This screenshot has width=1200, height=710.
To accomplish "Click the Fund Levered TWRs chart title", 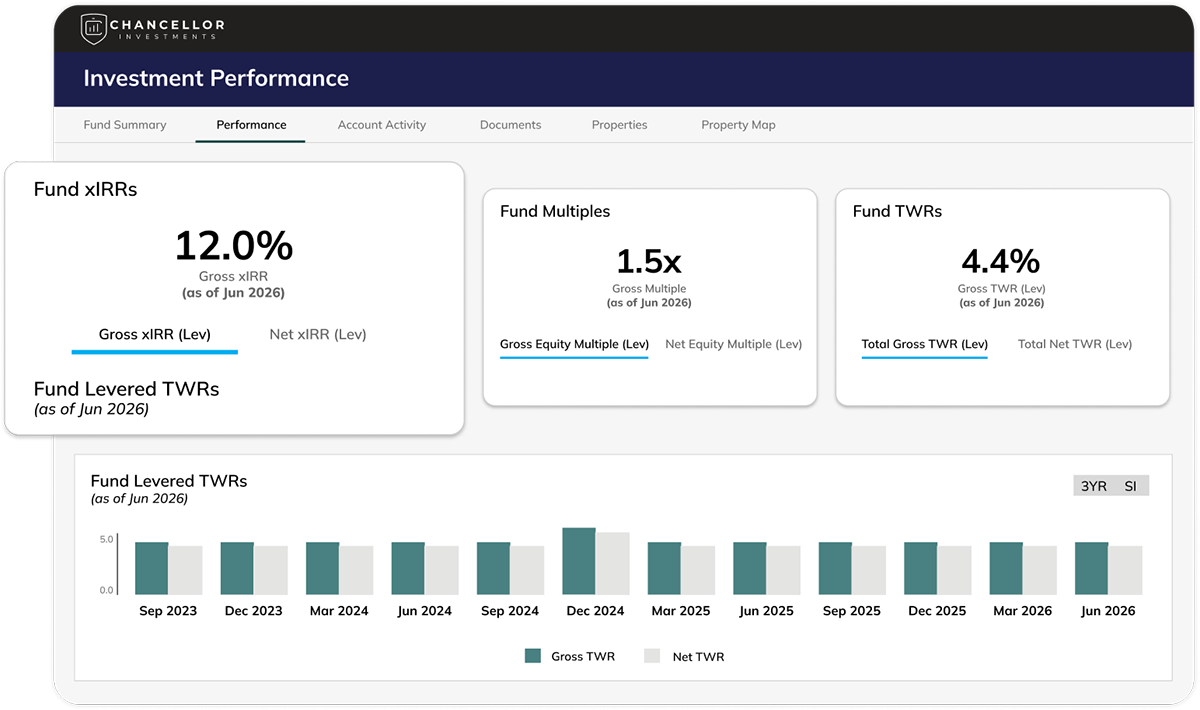I will click(169, 481).
